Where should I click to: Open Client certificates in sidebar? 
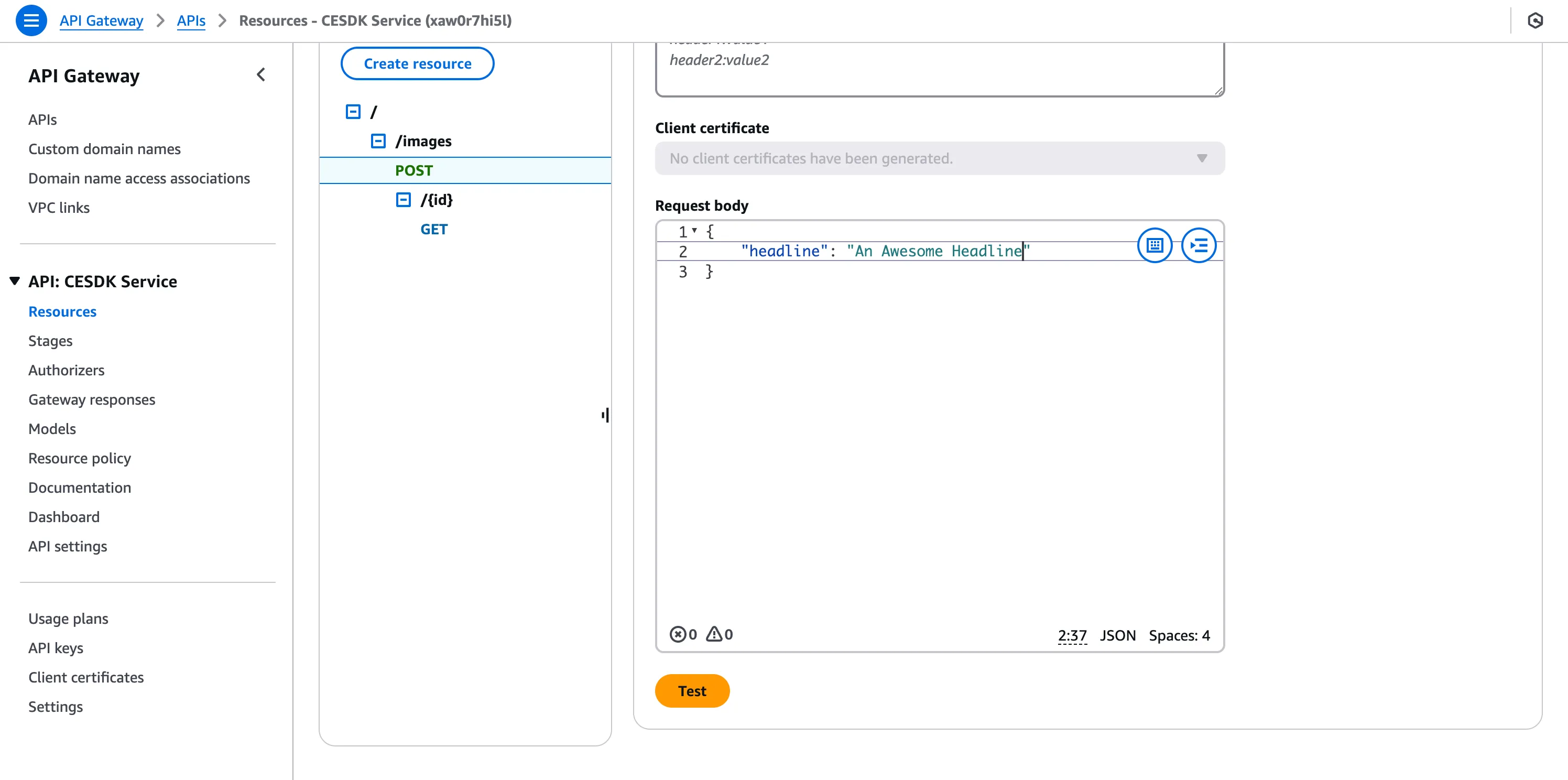click(x=86, y=677)
